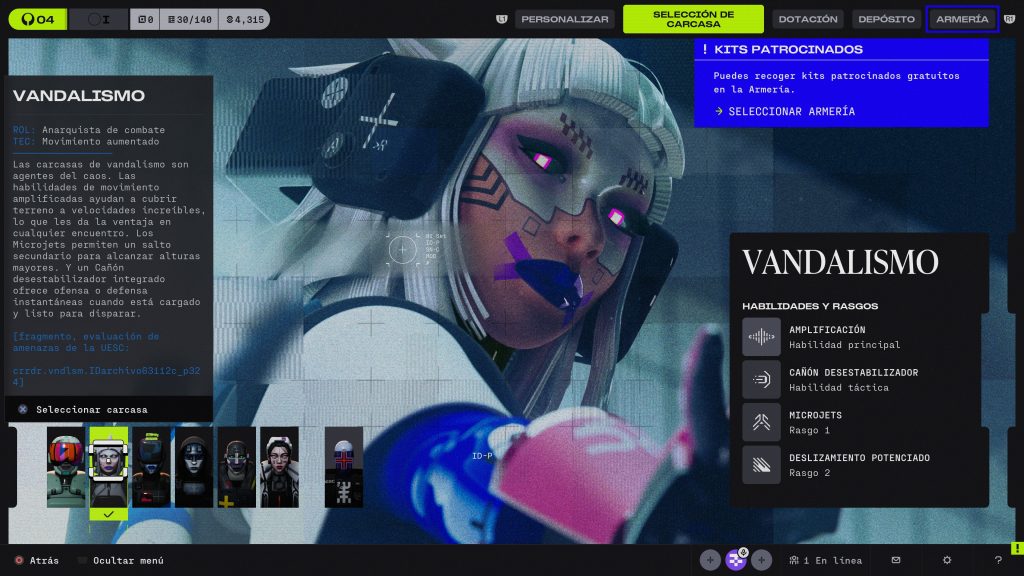Open settings with the gear icon

pos(947,560)
